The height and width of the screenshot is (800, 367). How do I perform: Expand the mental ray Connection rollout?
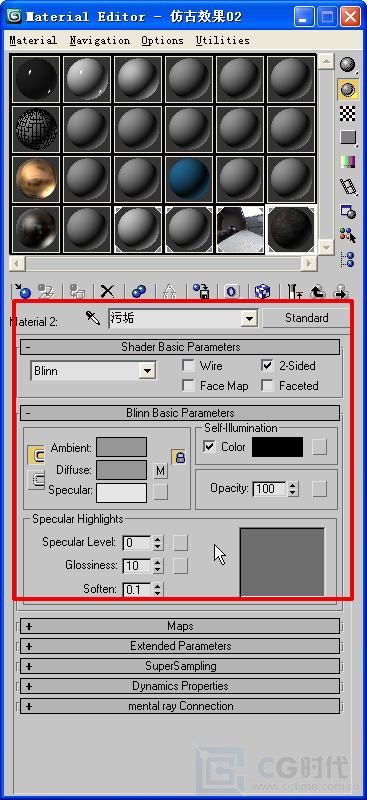(180, 706)
